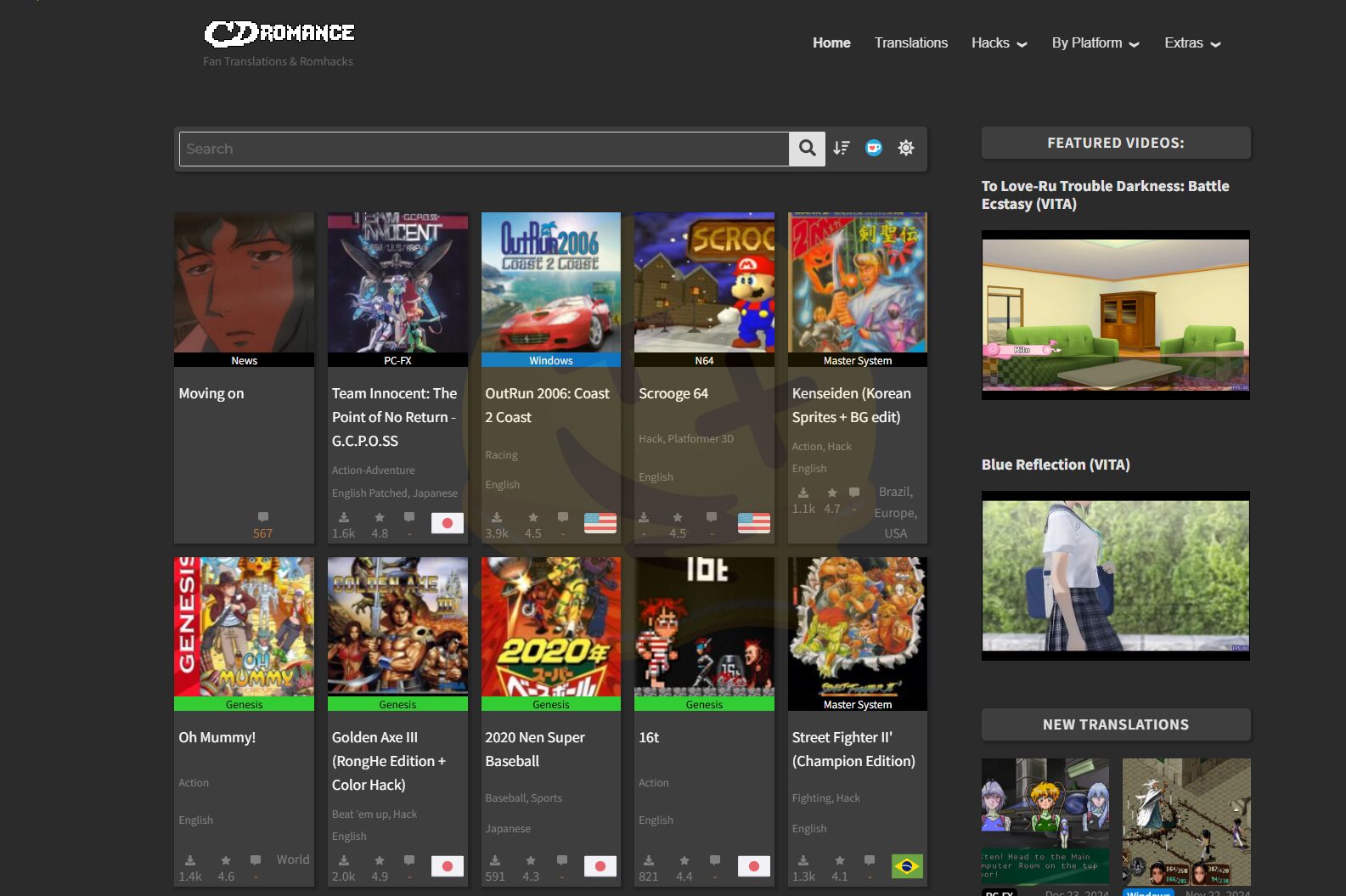Click Japan flag on 2020 Nen Super Baseball
Image resolution: width=1346 pixels, height=896 pixels.
tap(600, 866)
